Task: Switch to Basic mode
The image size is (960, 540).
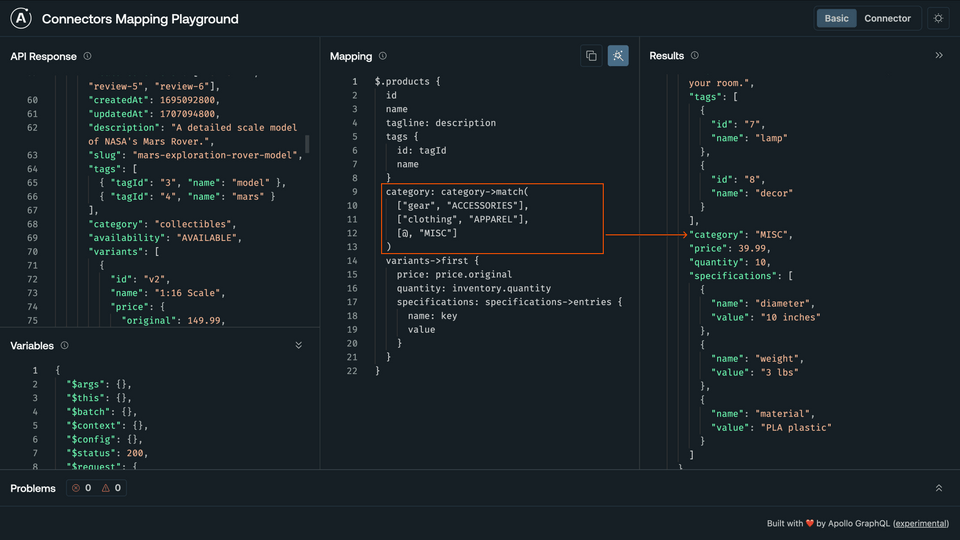Action: tap(836, 19)
